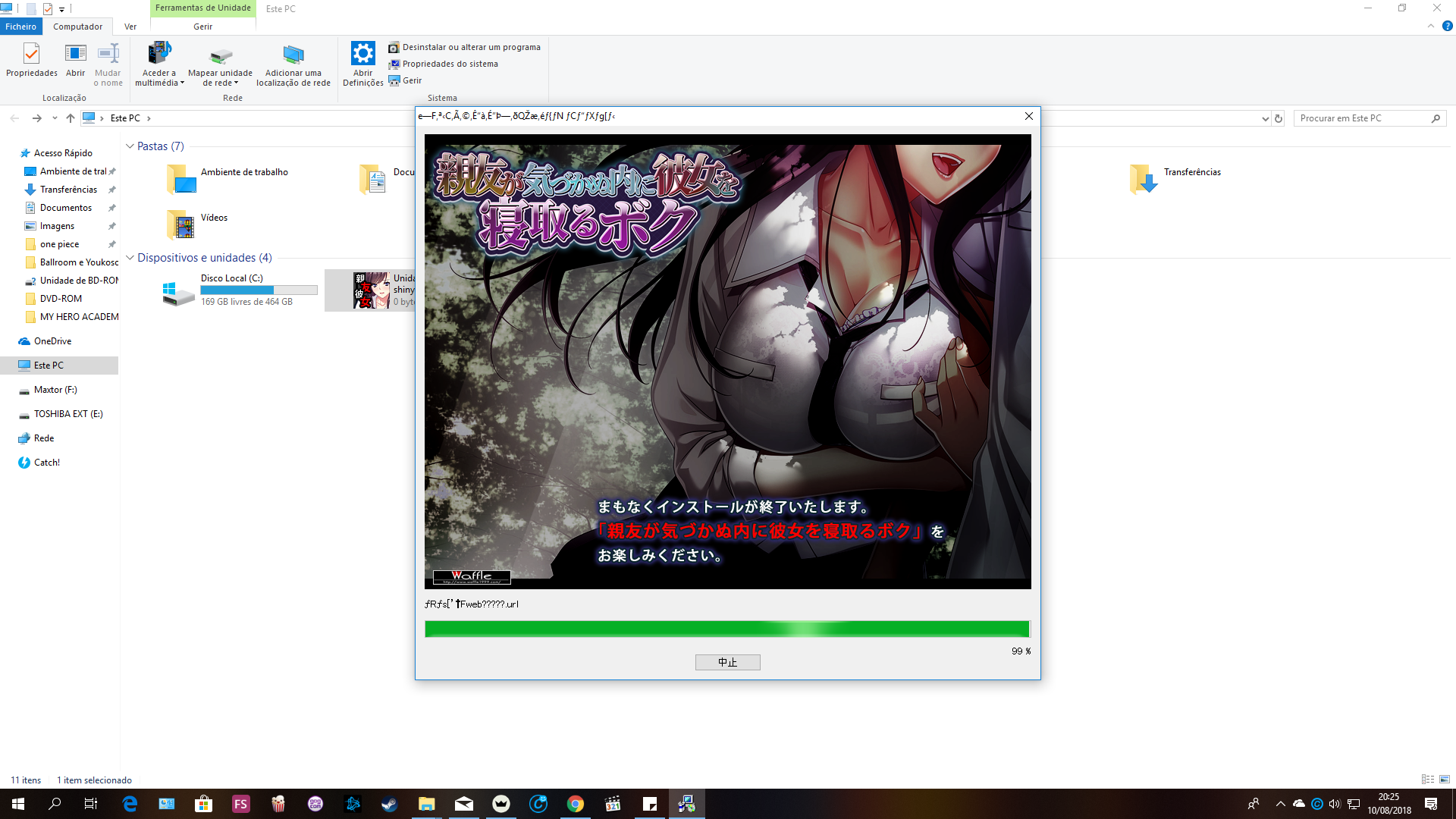Click the Refresh button

point(1279,118)
